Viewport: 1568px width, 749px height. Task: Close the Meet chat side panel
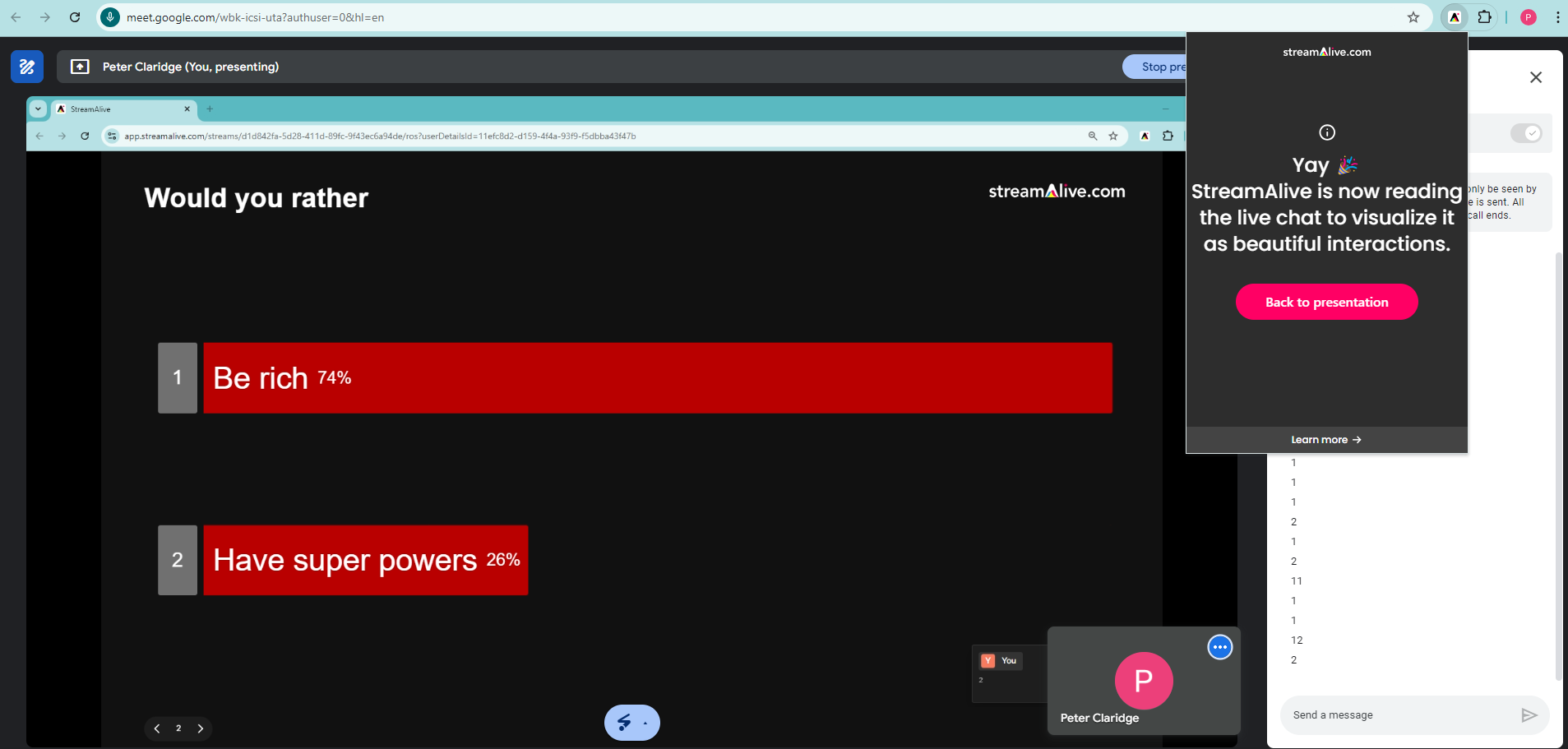pos(1536,77)
